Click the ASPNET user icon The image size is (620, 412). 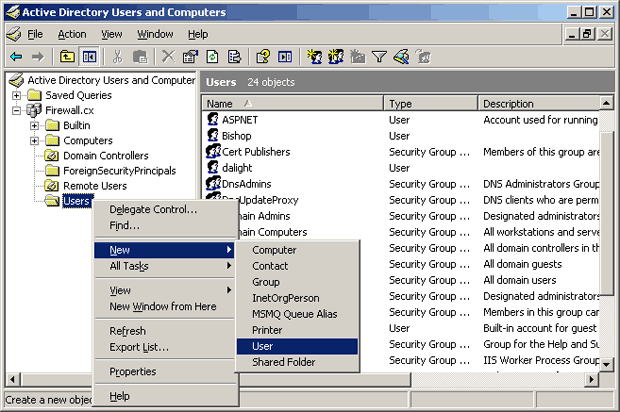pos(213,119)
